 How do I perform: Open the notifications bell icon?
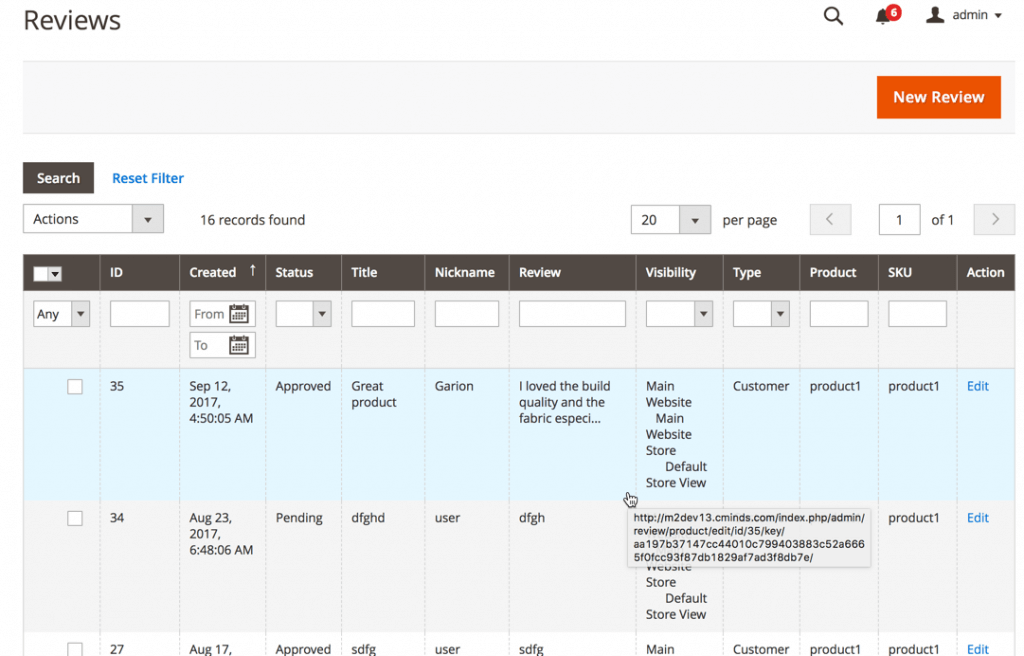pos(883,16)
